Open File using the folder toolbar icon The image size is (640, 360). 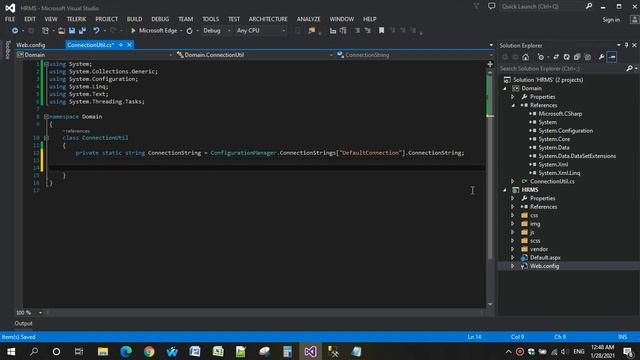[x=61, y=31]
